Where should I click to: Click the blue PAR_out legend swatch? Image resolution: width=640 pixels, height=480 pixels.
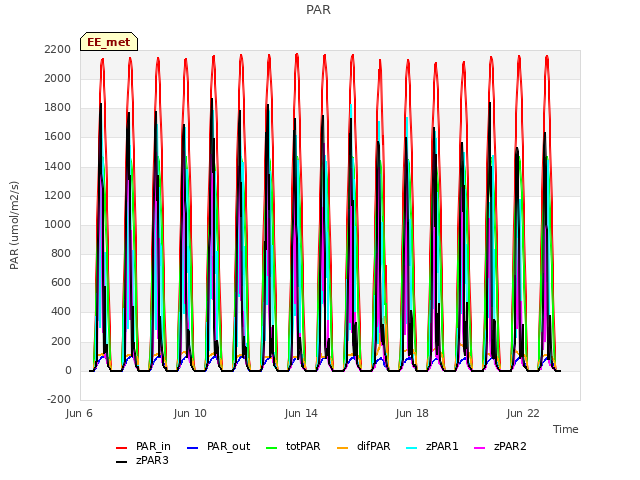[192, 448]
